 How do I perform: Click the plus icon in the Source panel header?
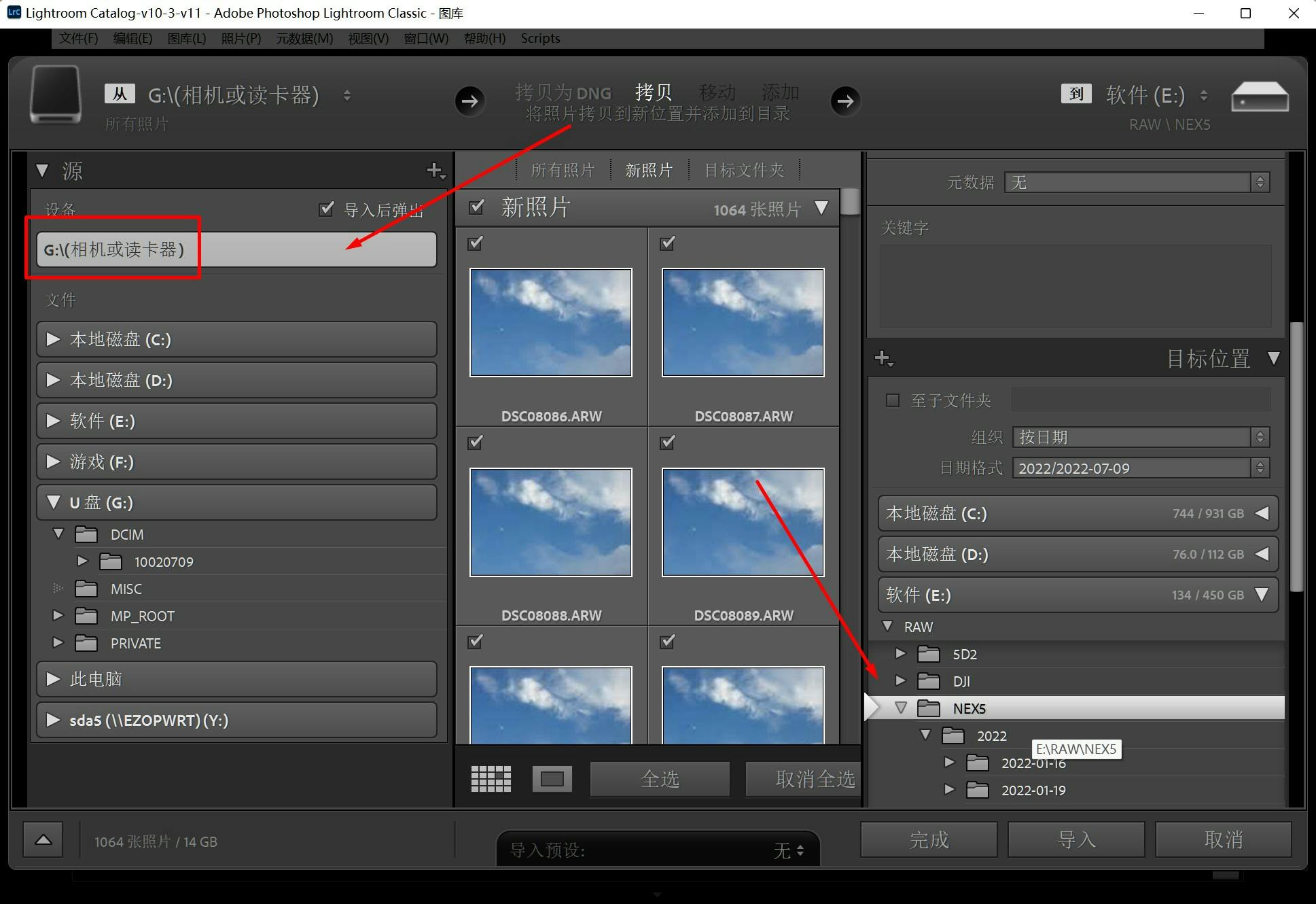435,171
